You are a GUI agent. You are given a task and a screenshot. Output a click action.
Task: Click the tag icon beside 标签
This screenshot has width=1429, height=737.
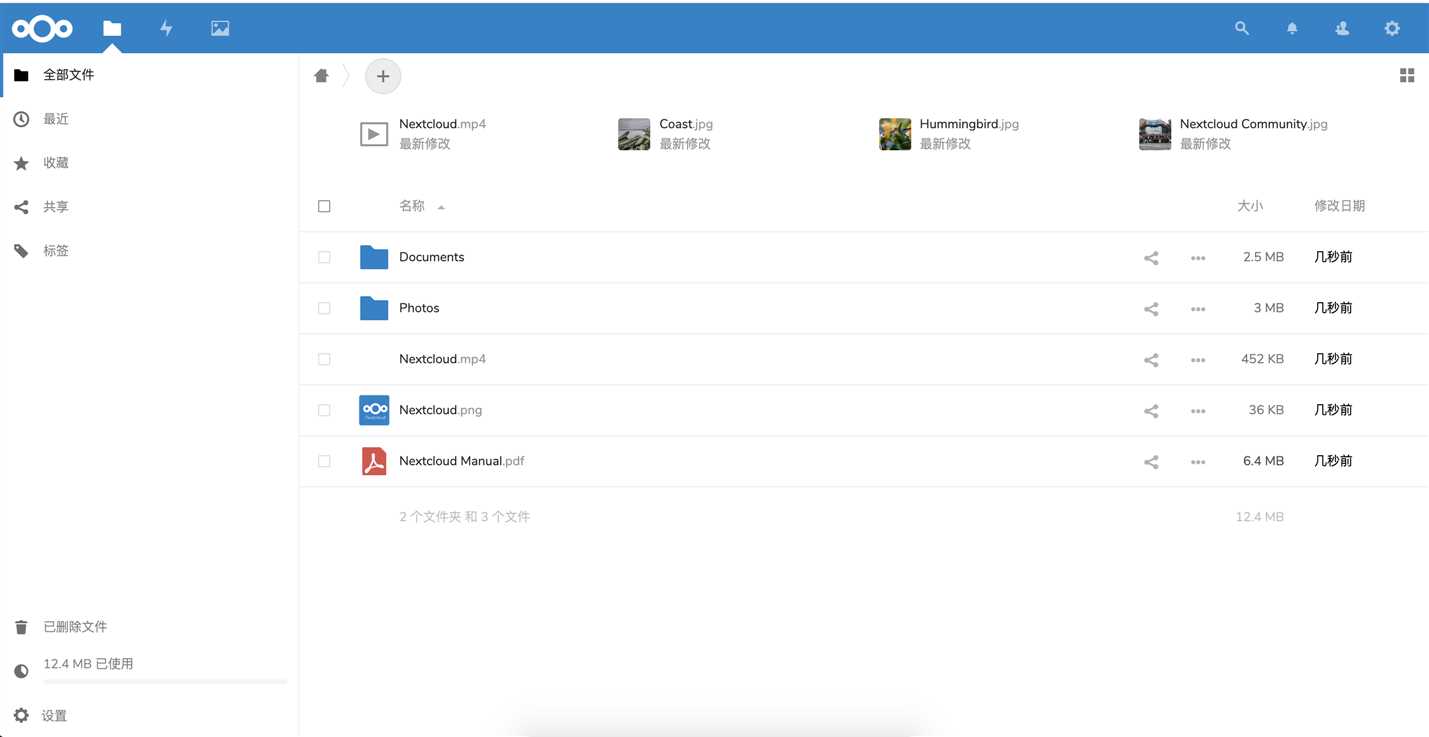click(21, 251)
